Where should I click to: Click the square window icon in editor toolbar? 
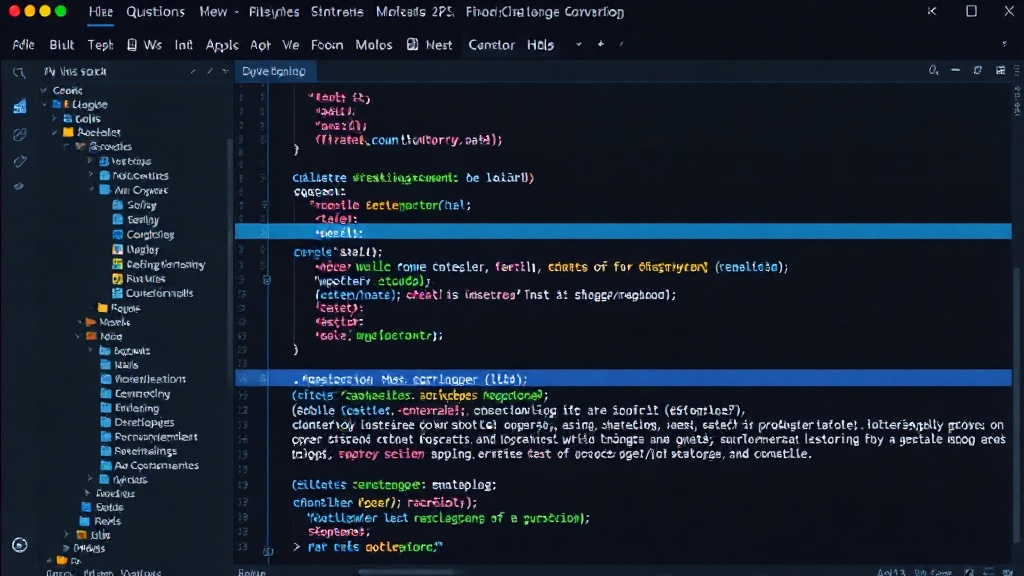978,70
